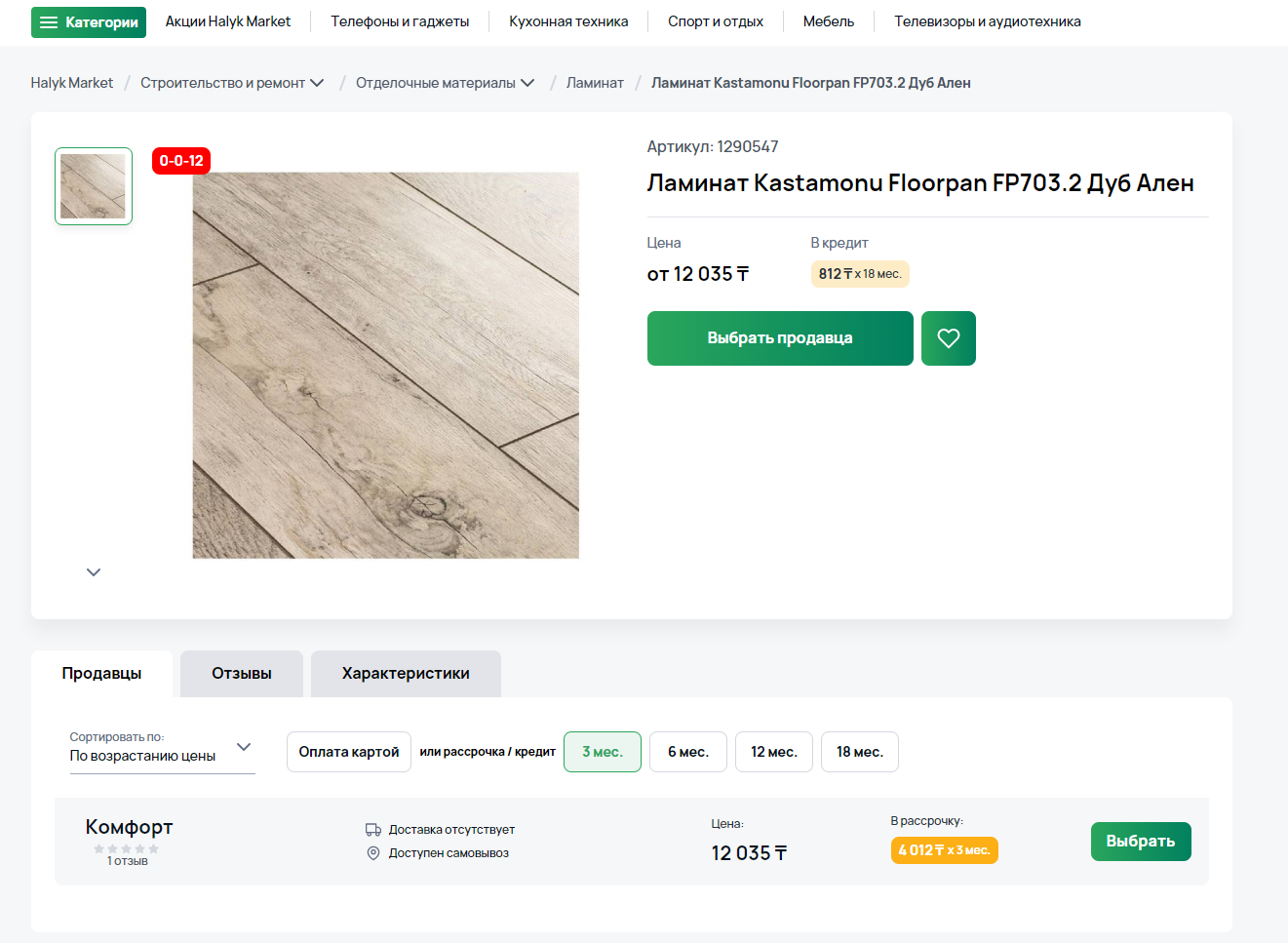Click Выбрать for the Комфорт seller
The height and width of the screenshot is (943, 1288).
tap(1141, 842)
